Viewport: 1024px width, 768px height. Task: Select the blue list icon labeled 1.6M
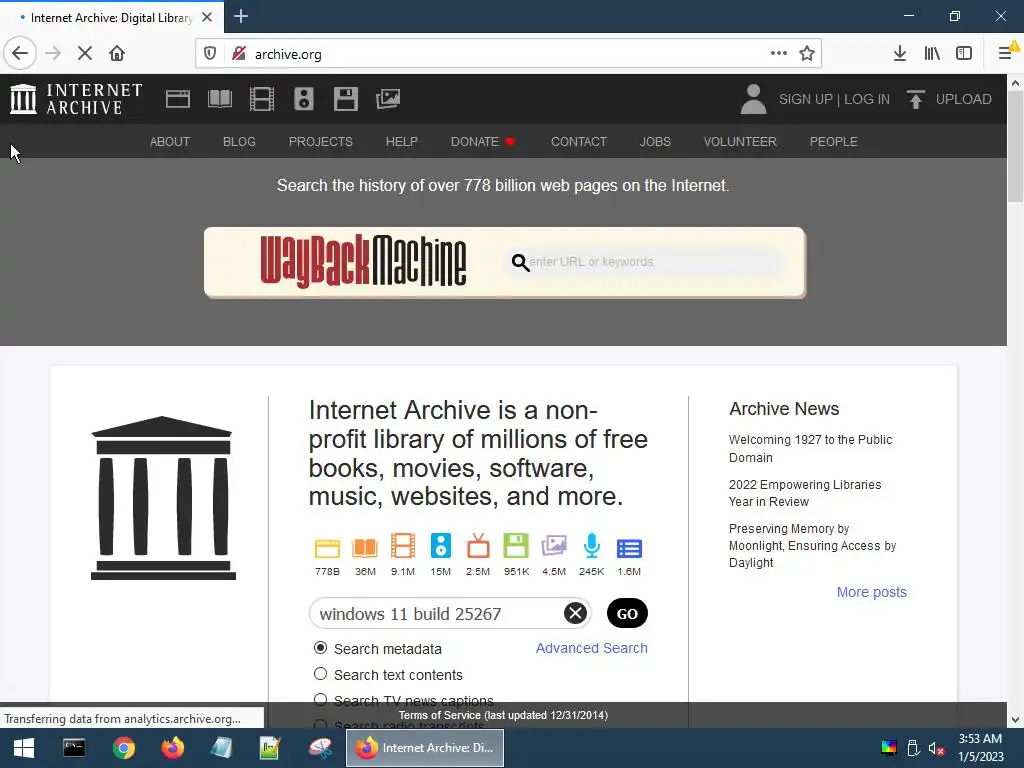[630, 549]
